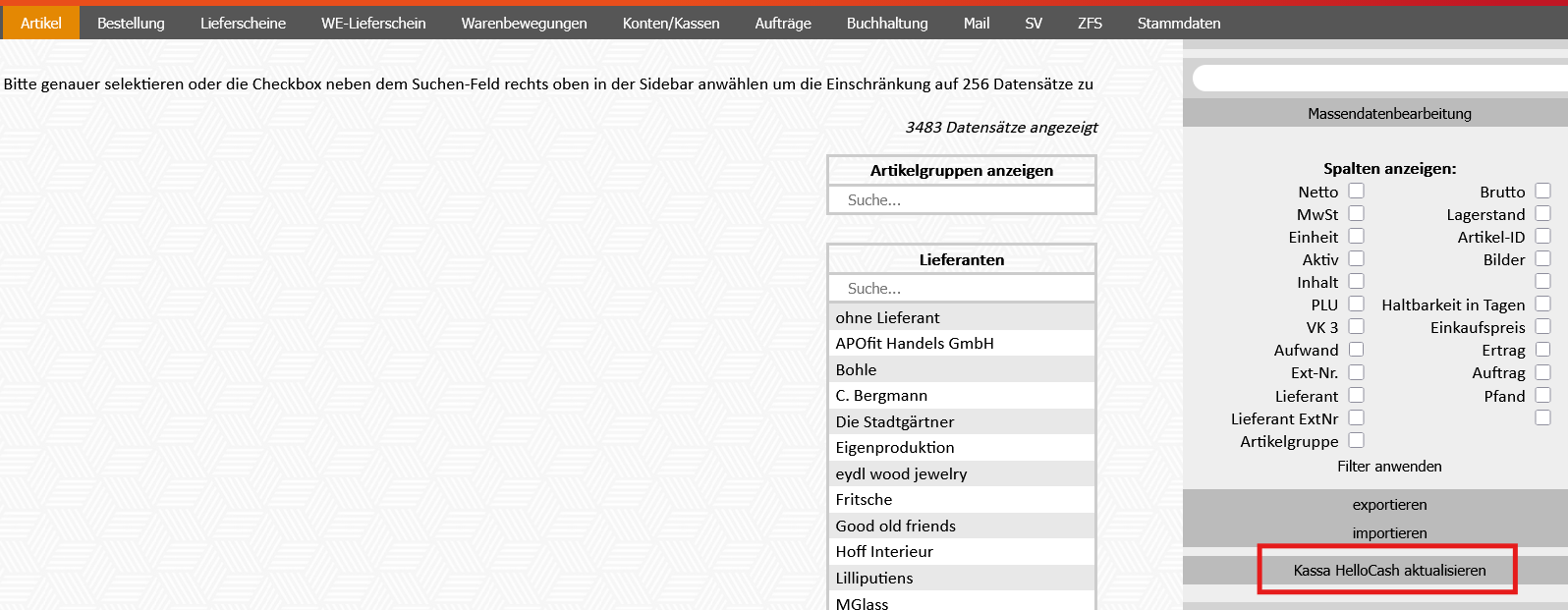This screenshot has width=1568, height=610.
Task: Expand the Artikelgruppen anzeigen panel
Action: (961, 171)
